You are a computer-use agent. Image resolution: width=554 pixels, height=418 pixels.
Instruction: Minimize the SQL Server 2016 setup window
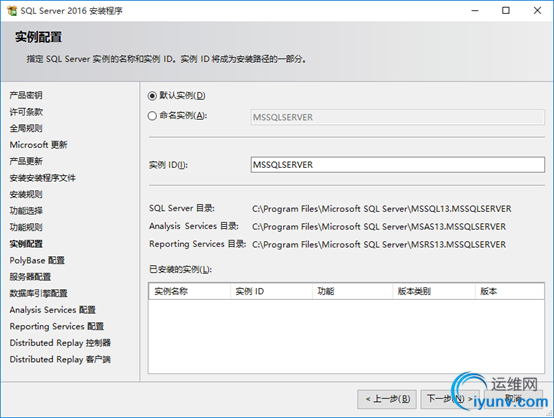pyautogui.click(x=475, y=11)
